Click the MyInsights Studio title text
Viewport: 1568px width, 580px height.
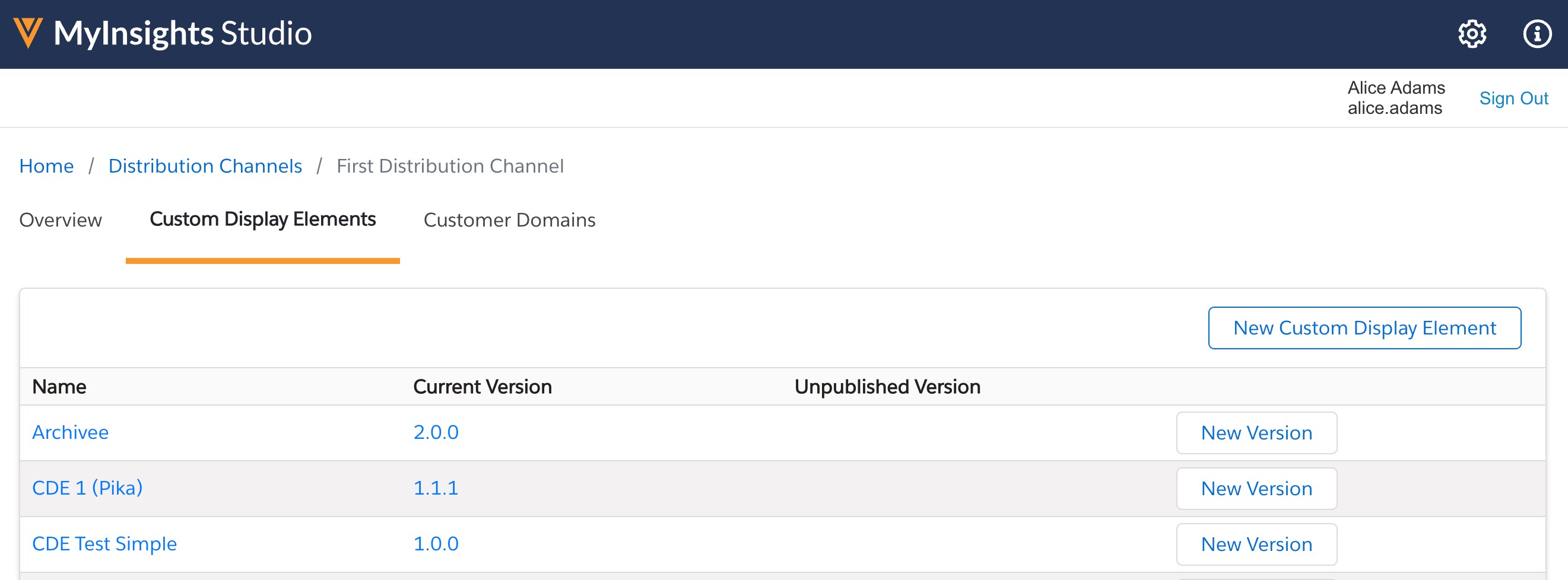click(x=183, y=33)
